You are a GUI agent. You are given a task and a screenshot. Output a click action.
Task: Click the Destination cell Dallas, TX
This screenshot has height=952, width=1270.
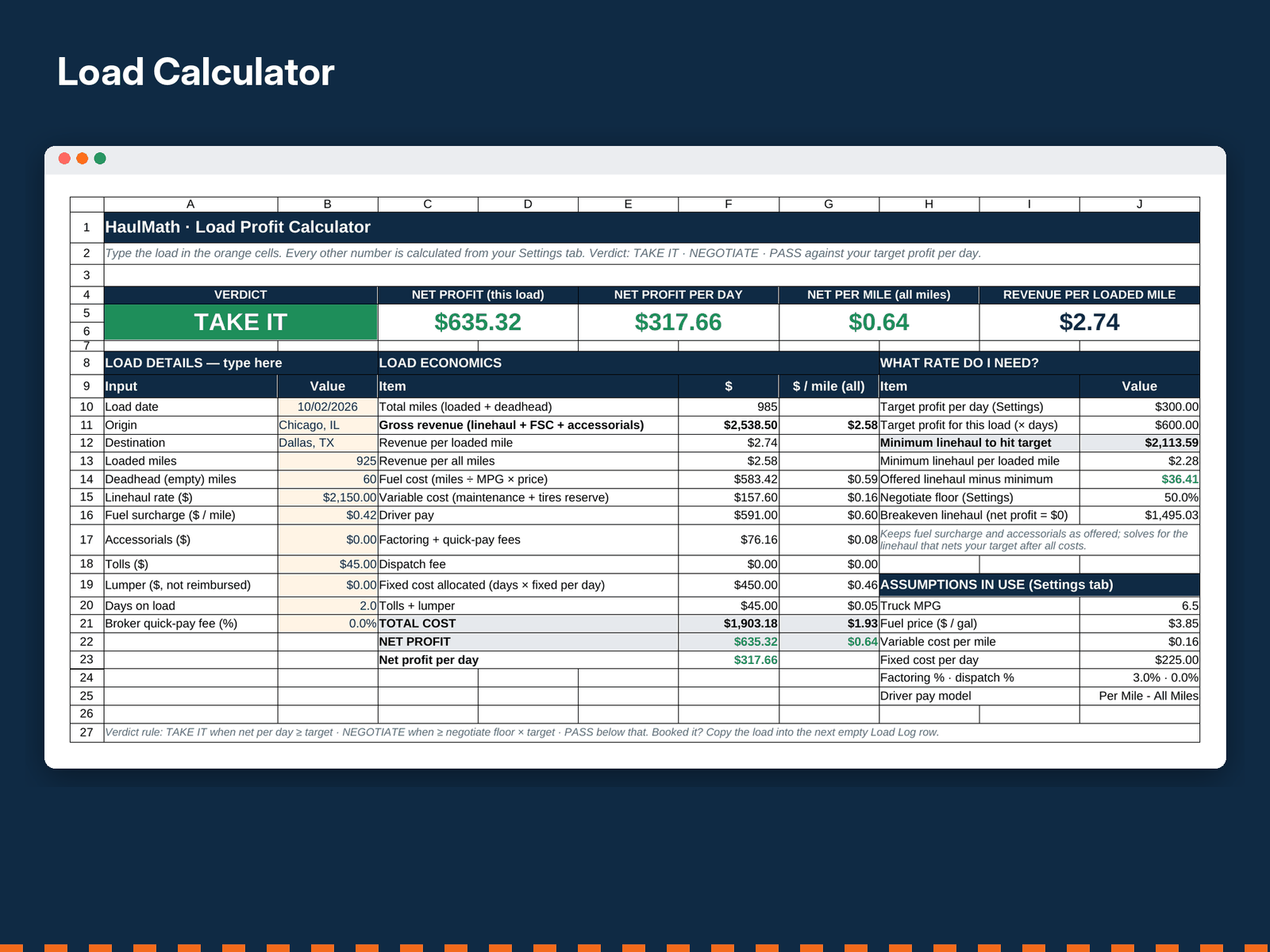click(x=328, y=443)
